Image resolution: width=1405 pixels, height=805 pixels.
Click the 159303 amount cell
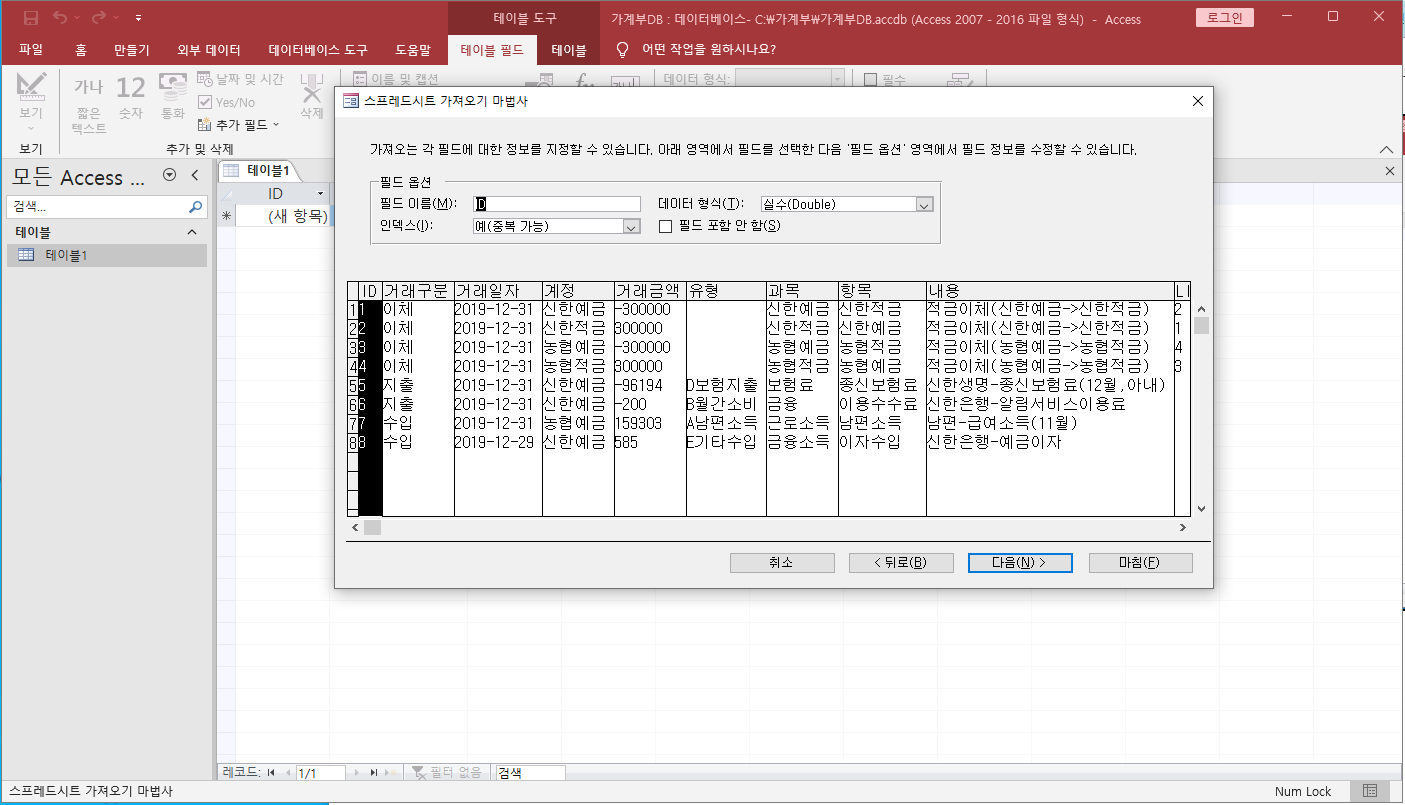coord(650,423)
